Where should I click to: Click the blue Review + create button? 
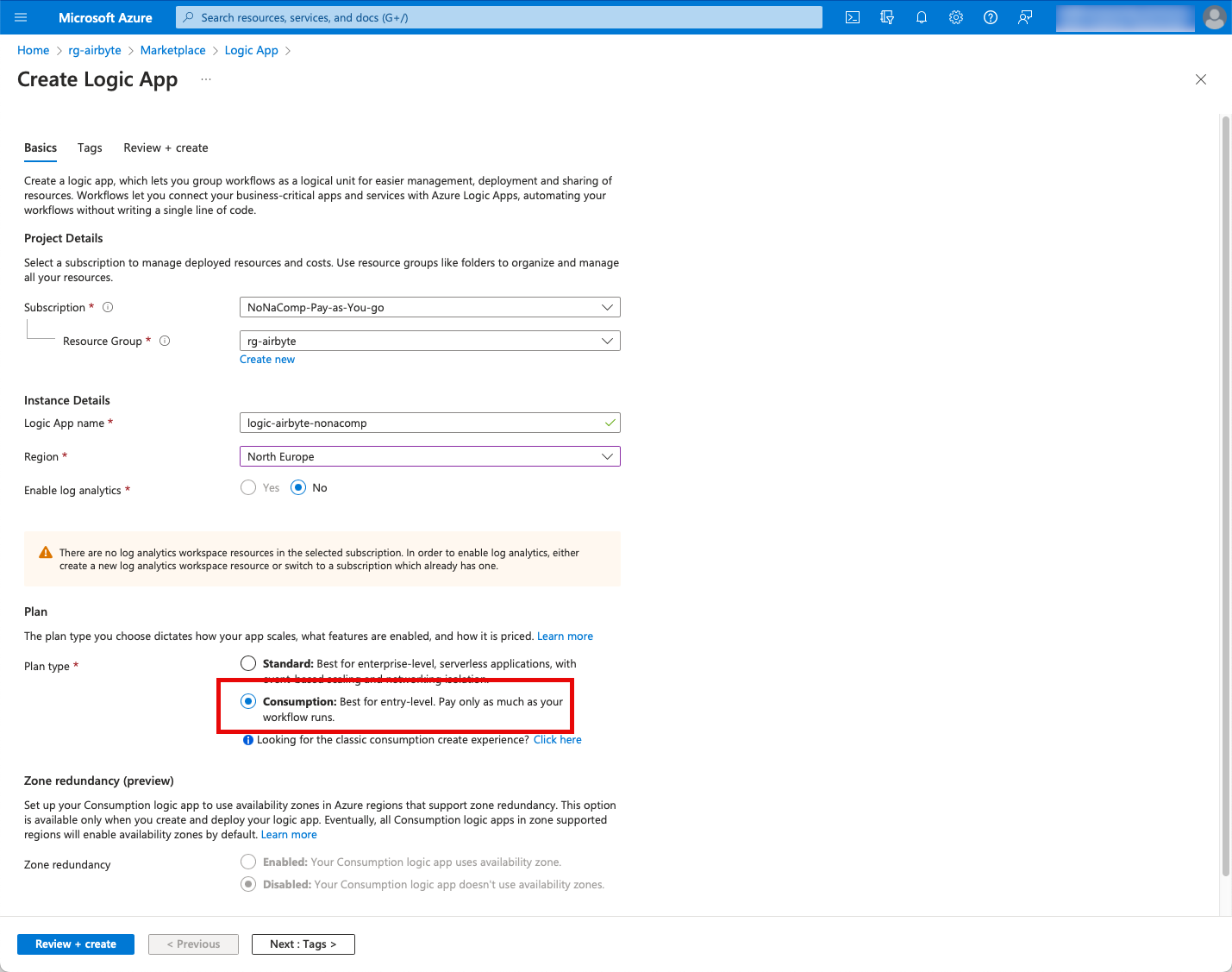pos(76,944)
